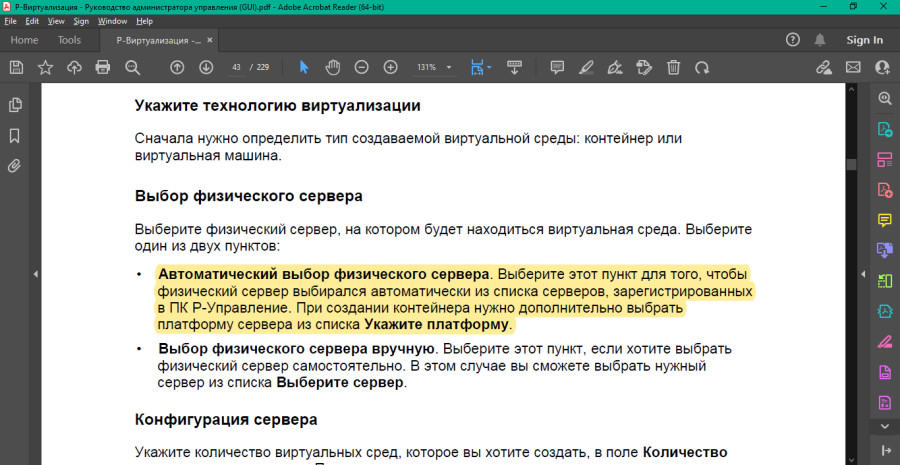Star this document as favorite
The height and width of the screenshot is (465, 900).
pos(45,67)
